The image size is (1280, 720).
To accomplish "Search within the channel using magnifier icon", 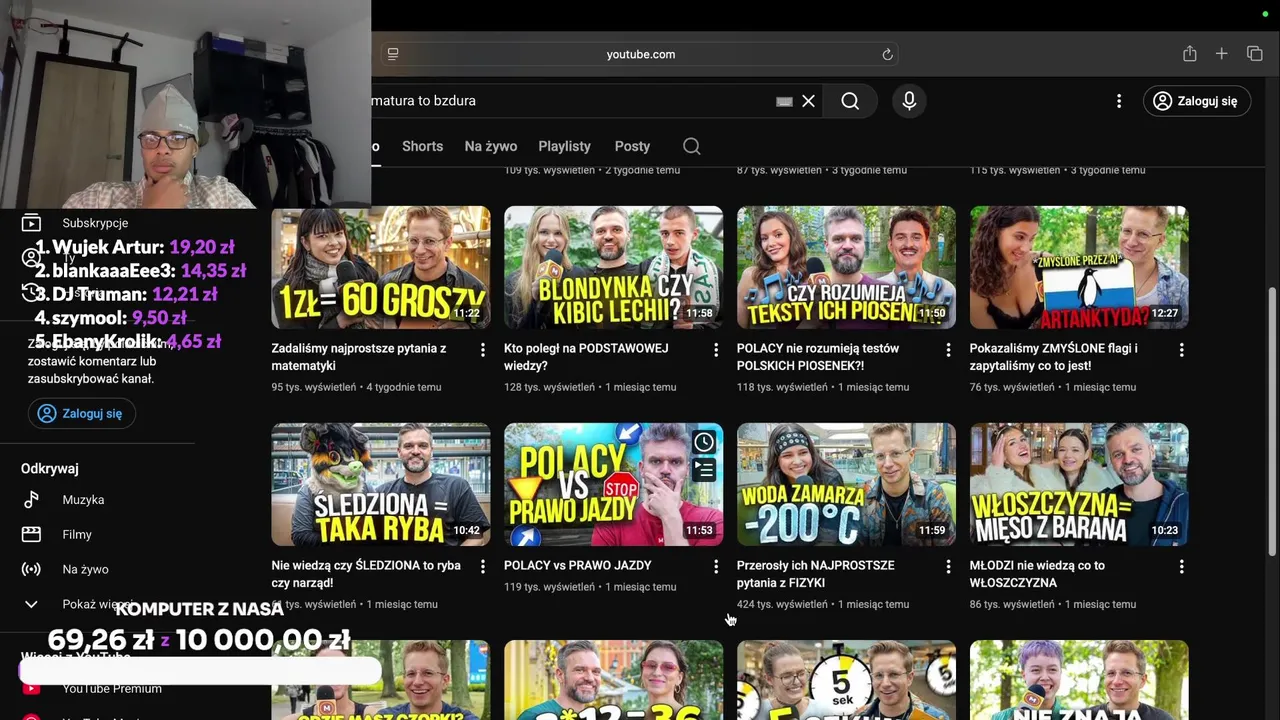I will click(x=691, y=146).
